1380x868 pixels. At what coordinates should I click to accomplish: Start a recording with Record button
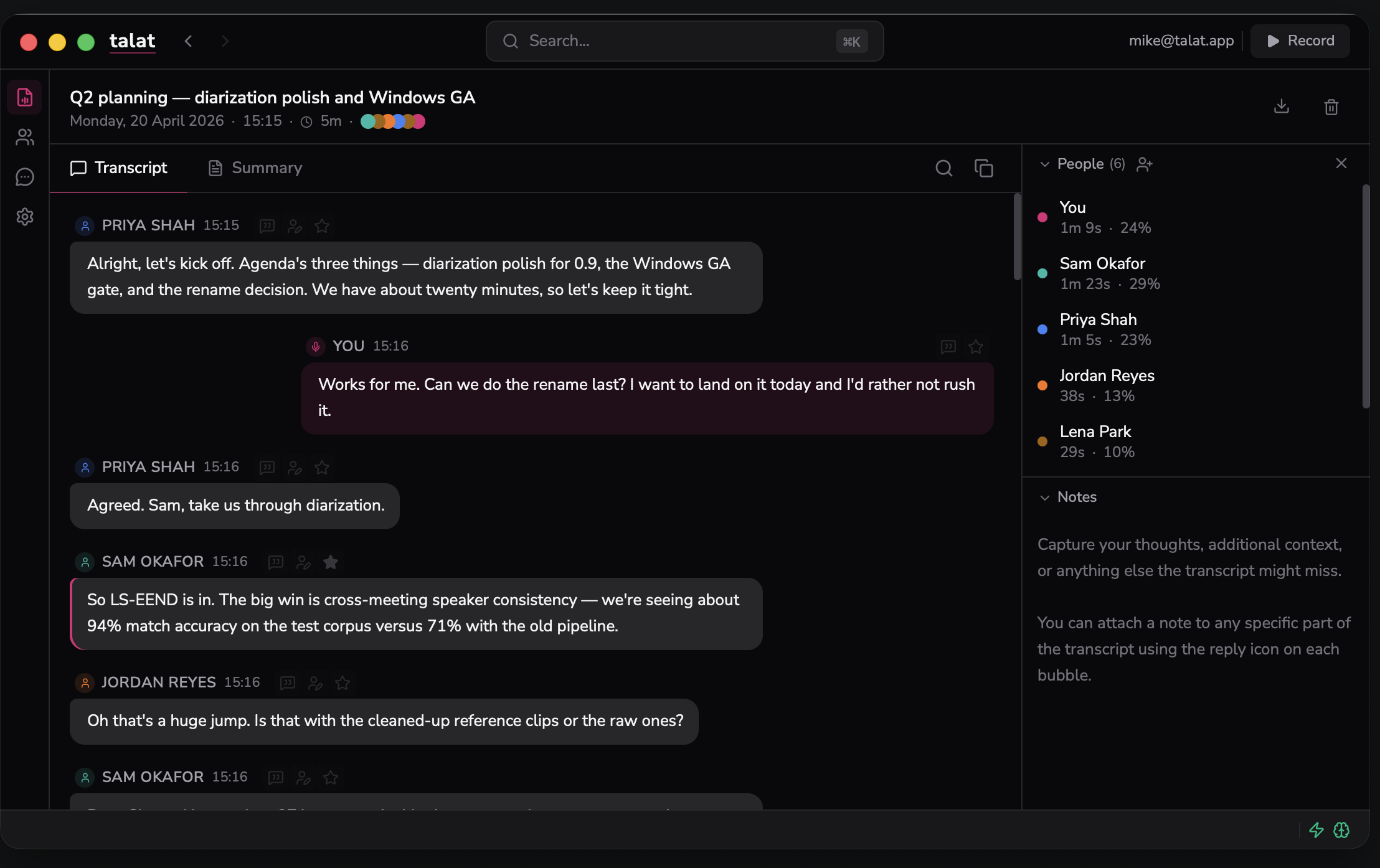pyautogui.click(x=1300, y=41)
